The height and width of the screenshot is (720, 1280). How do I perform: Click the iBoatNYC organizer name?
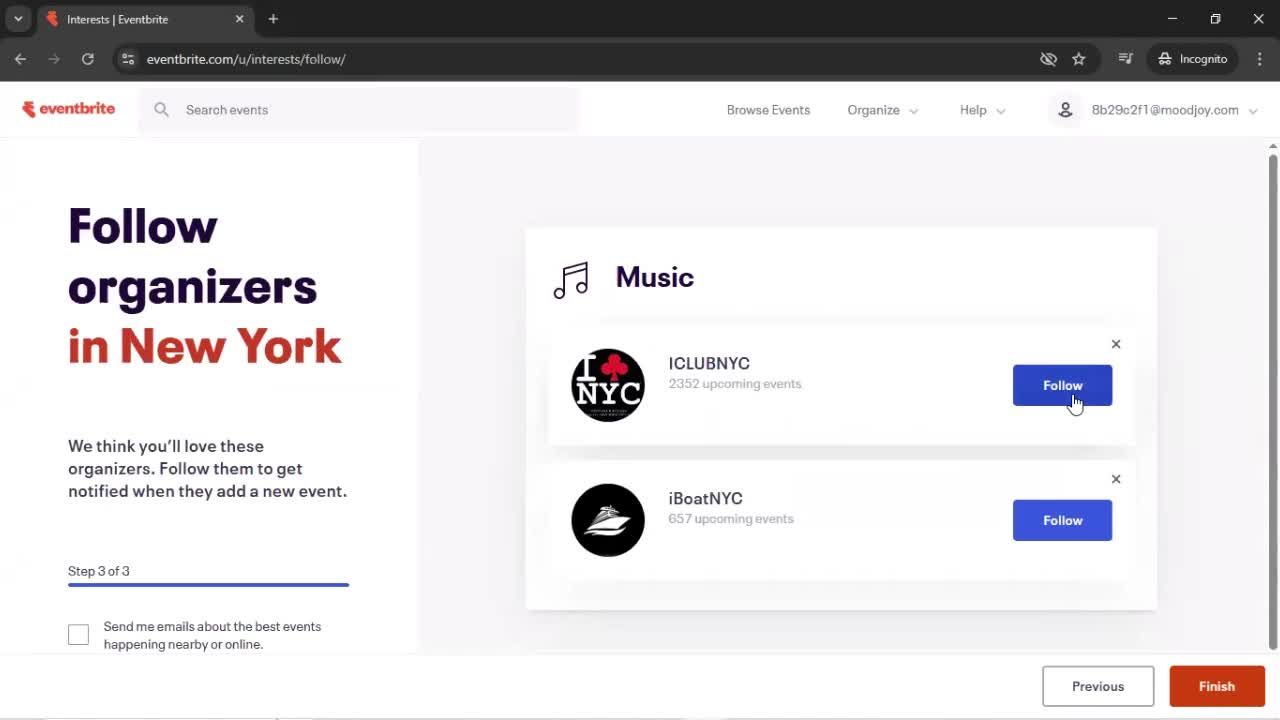coord(706,498)
